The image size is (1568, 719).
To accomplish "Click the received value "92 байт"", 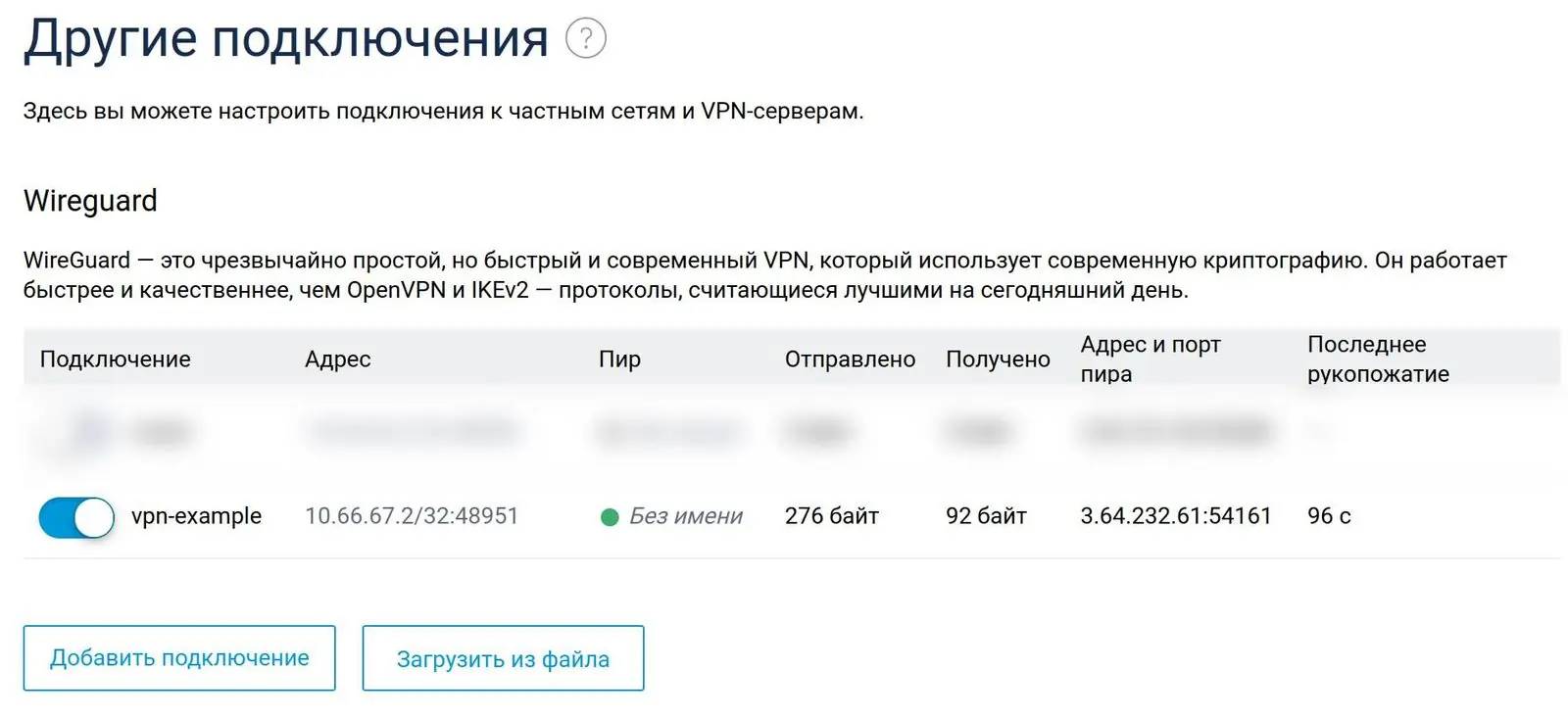I will click(x=986, y=516).
